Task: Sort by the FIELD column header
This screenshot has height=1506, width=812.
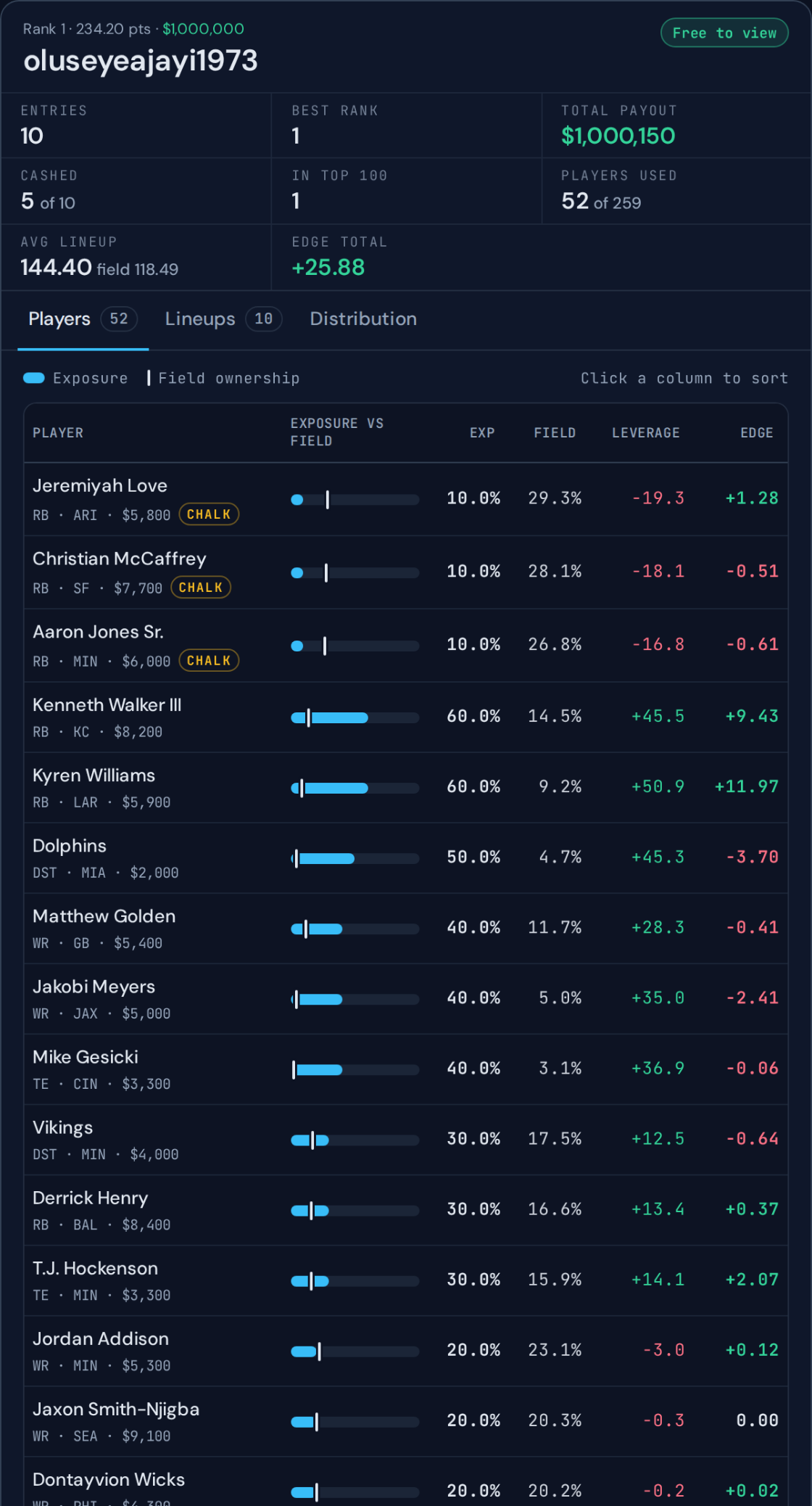Action: (x=555, y=433)
